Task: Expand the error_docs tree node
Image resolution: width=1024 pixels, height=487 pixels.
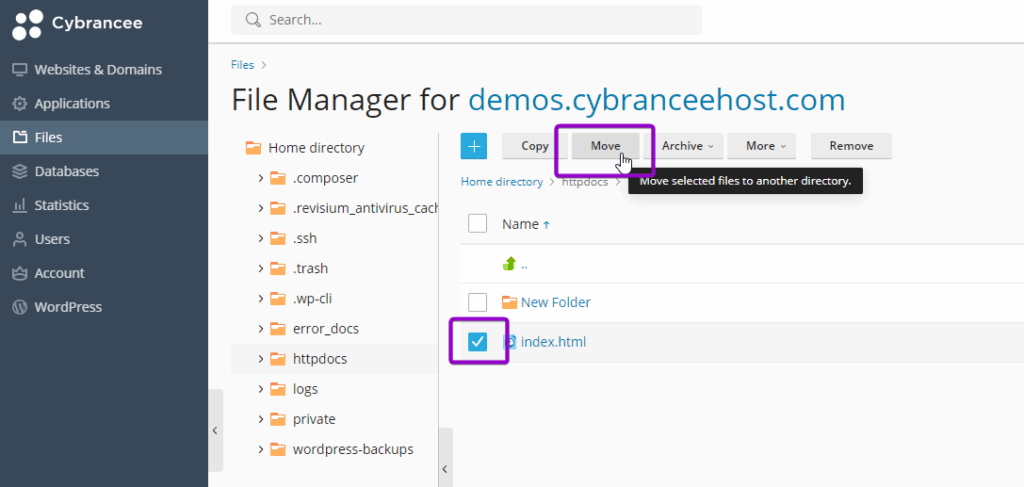Action: tap(261, 328)
